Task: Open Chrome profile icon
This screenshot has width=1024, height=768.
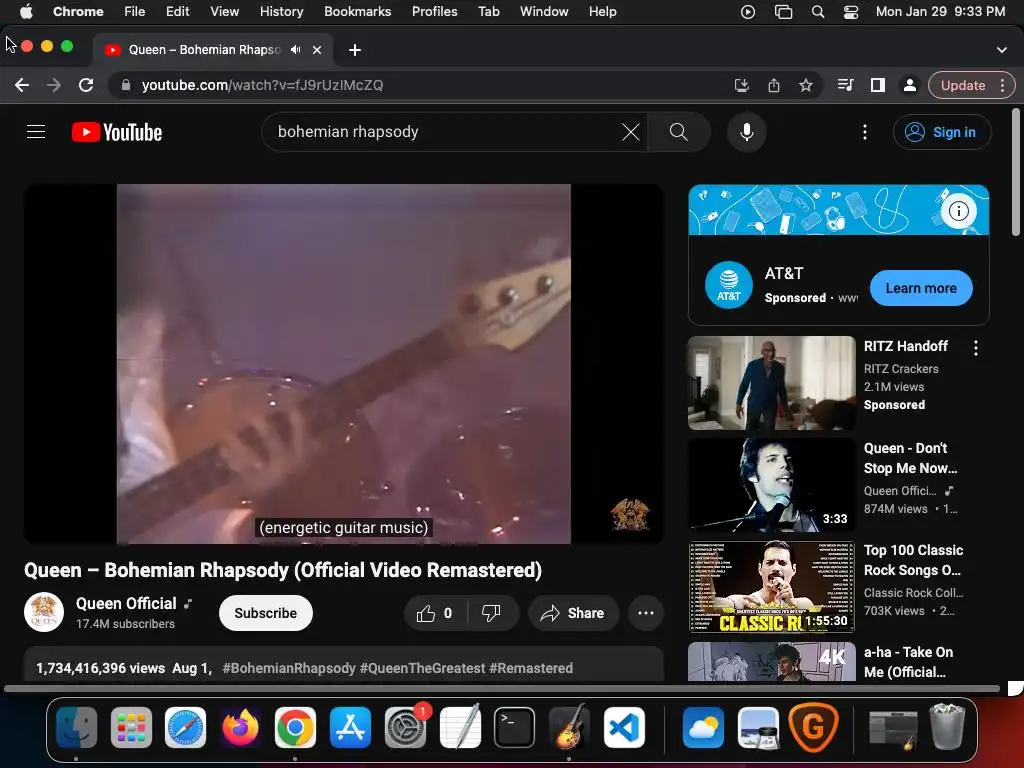Action: 909,85
